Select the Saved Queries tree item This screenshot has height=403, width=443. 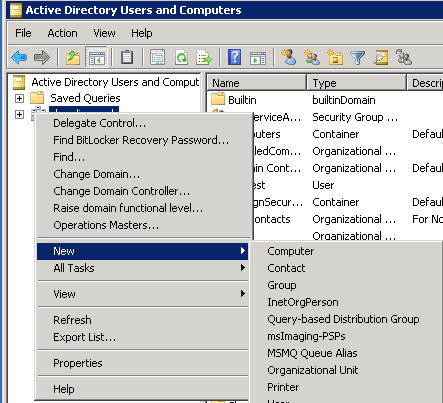[x=85, y=98]
